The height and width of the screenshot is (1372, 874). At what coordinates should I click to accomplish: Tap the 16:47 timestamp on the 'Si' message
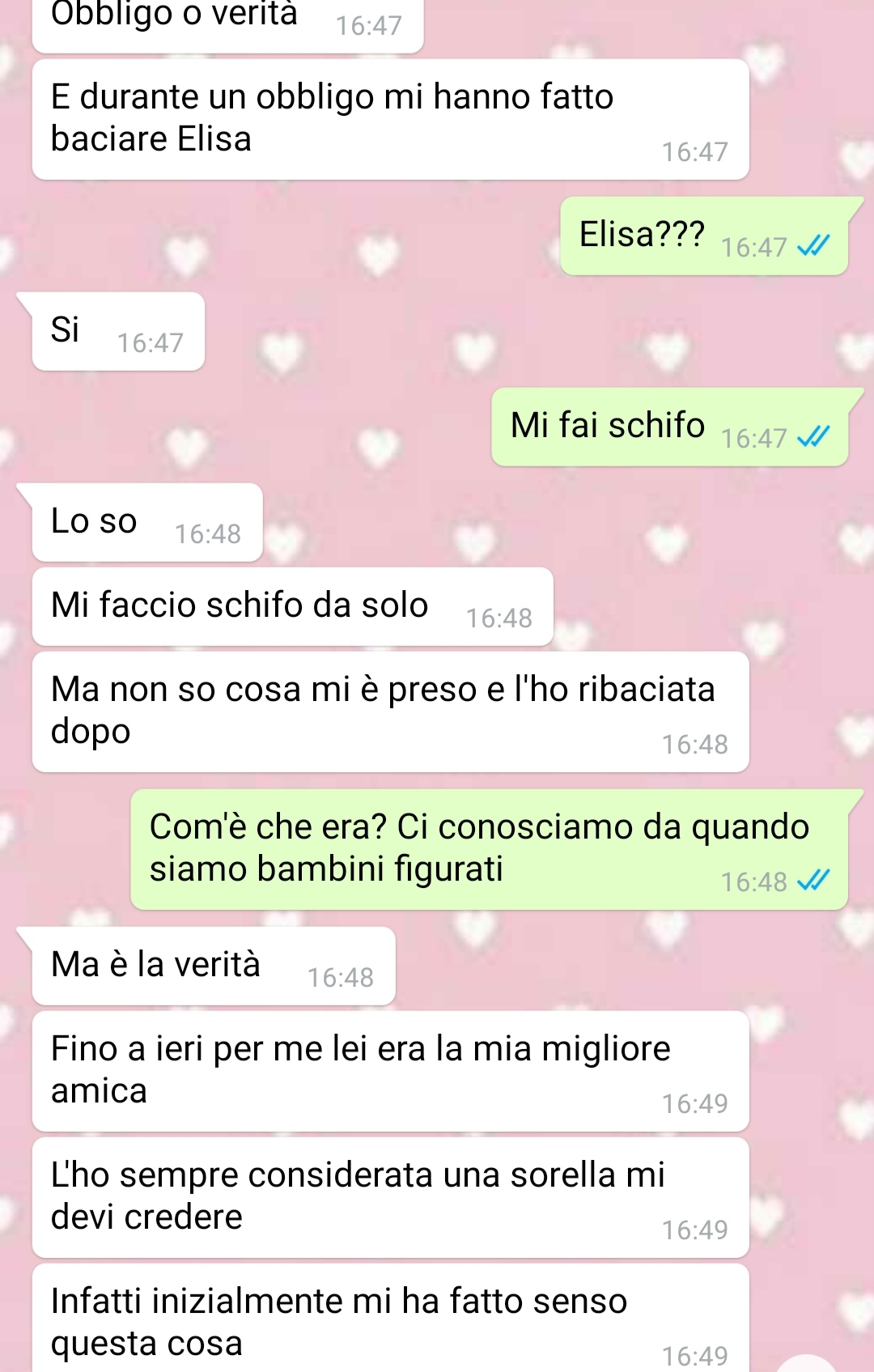151,343
